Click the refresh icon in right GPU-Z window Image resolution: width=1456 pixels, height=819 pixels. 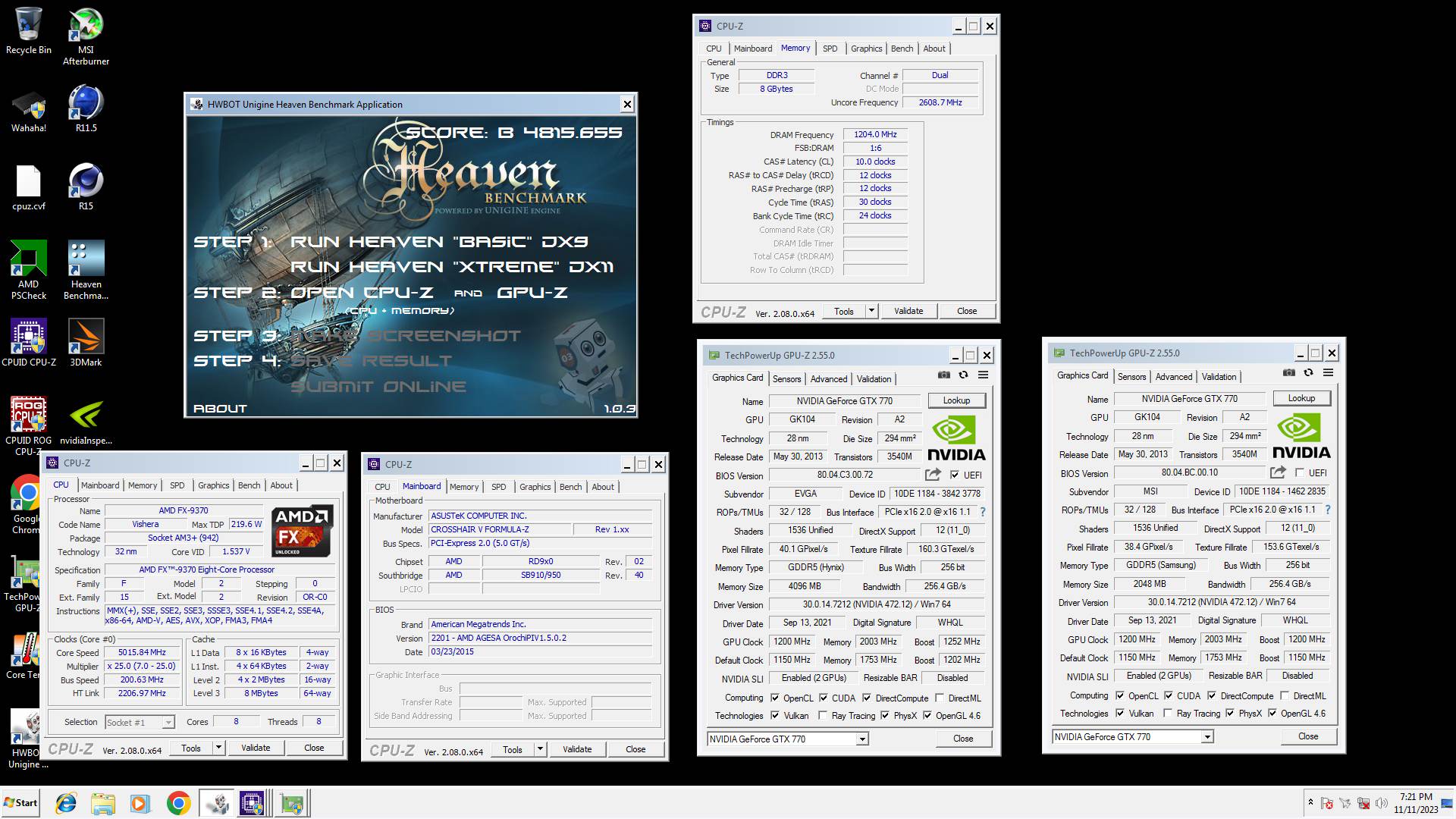1308,372
